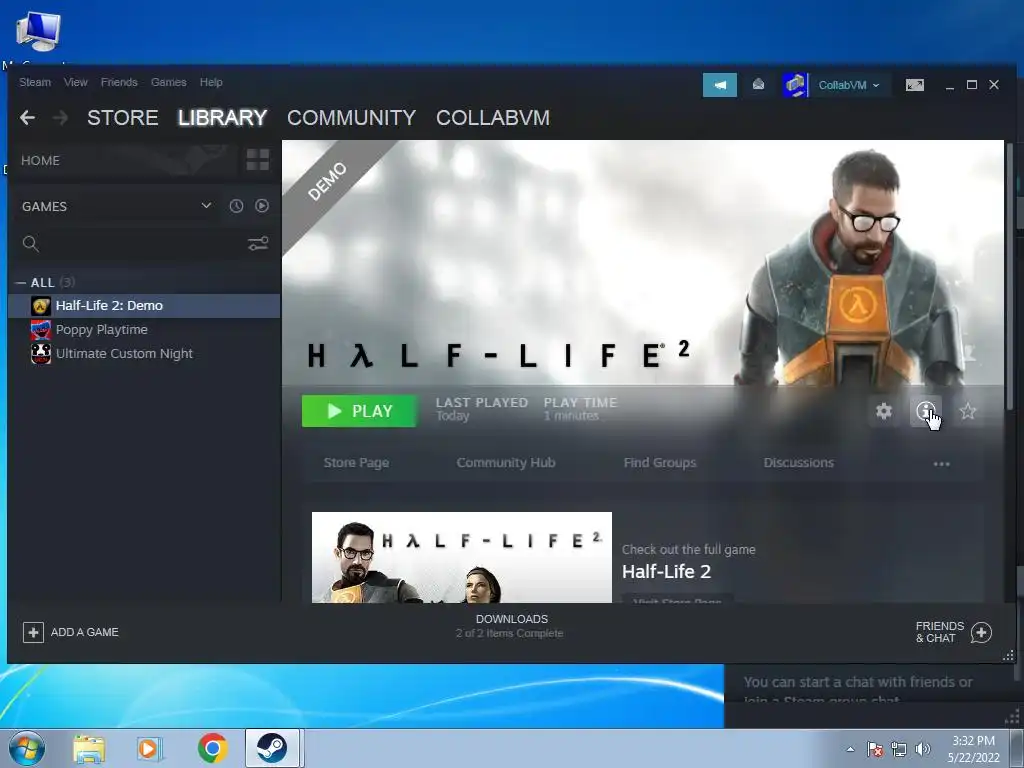Click the Add a Game plus icon
This screenshot has width=1024, height=768.
33,632
